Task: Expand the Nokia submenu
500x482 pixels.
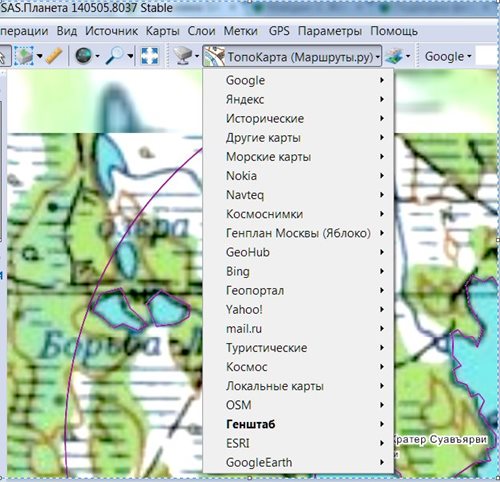Action: click(x=298, y=176)
